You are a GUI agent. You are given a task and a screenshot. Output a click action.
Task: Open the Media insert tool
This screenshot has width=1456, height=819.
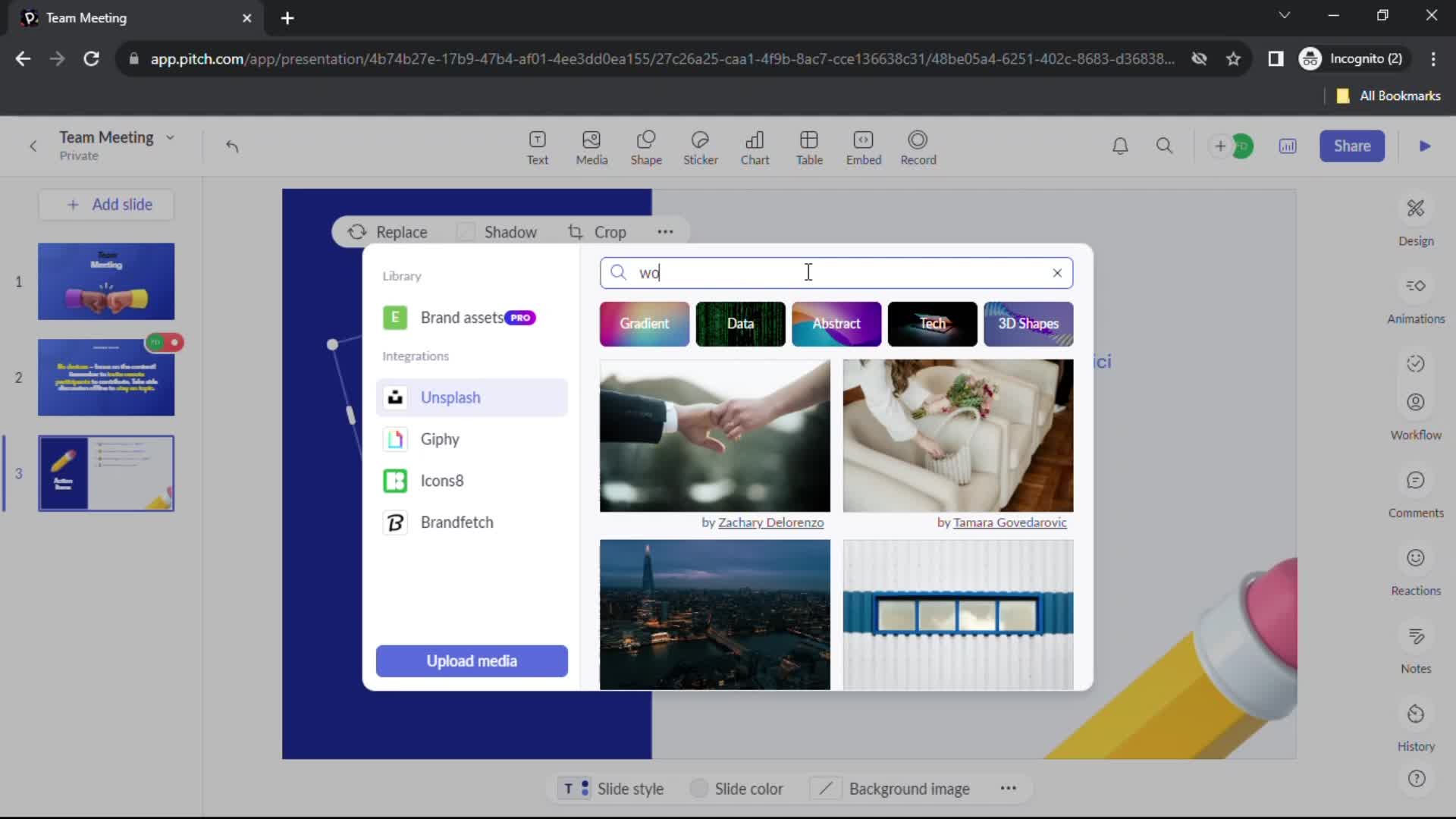(591, 148)
